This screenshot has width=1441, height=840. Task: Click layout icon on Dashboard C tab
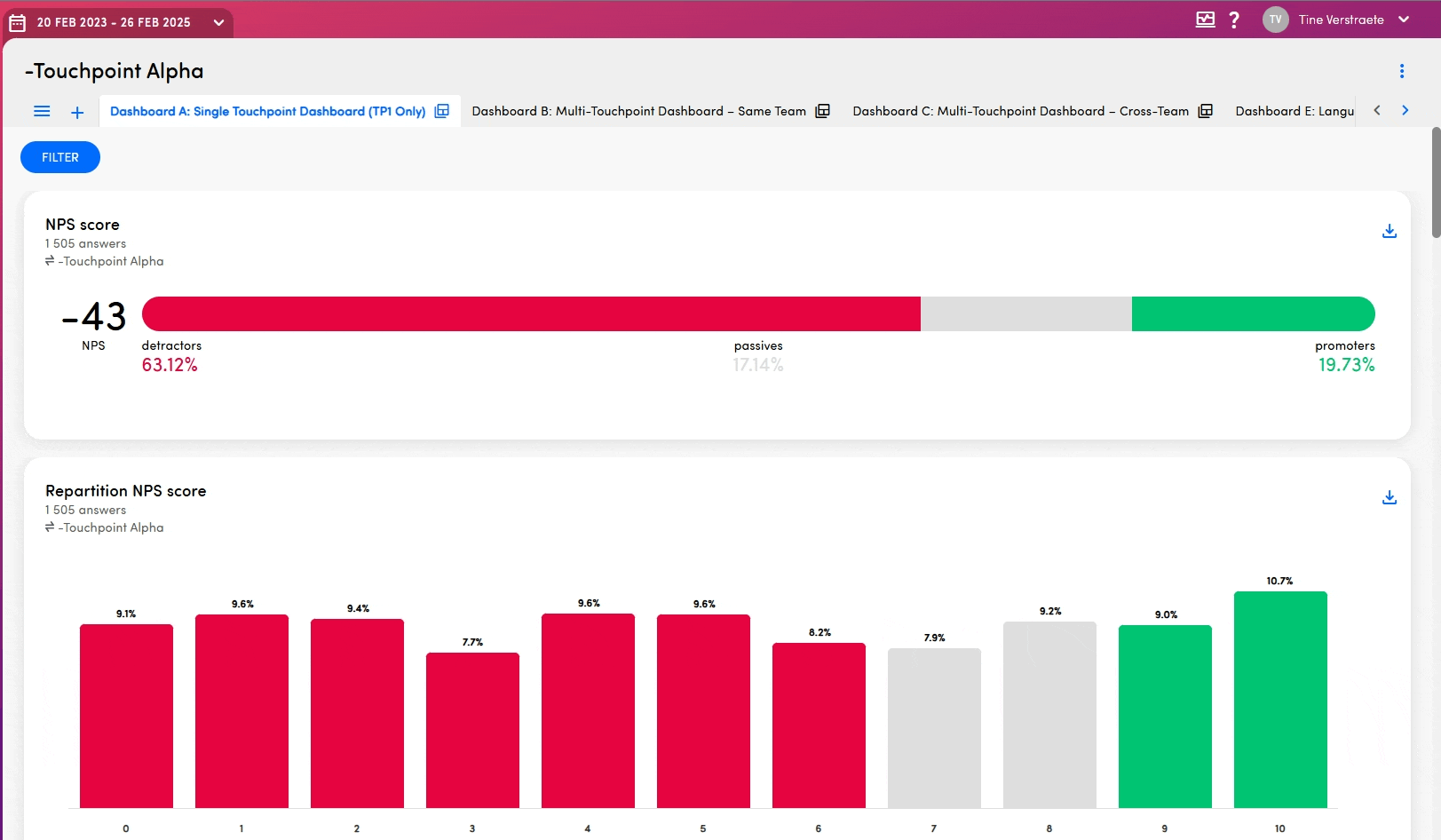1205,111
